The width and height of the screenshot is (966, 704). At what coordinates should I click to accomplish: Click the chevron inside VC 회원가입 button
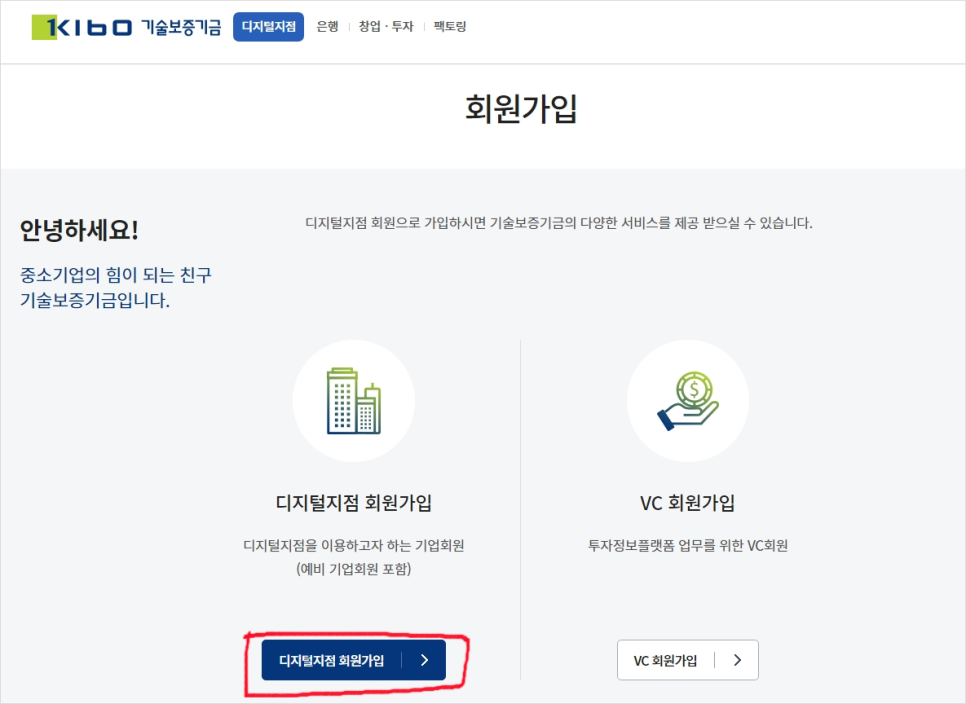(738, 660)
